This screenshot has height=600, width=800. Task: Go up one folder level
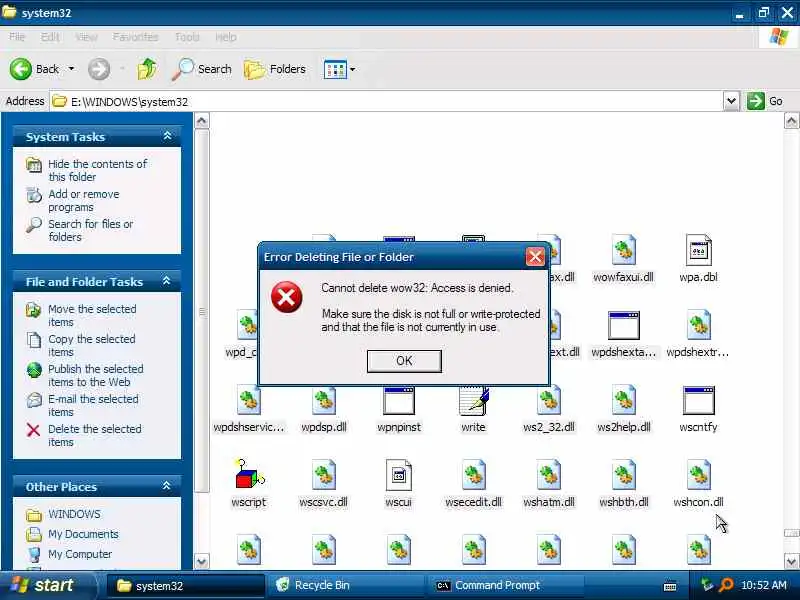[x=147, y=69]
